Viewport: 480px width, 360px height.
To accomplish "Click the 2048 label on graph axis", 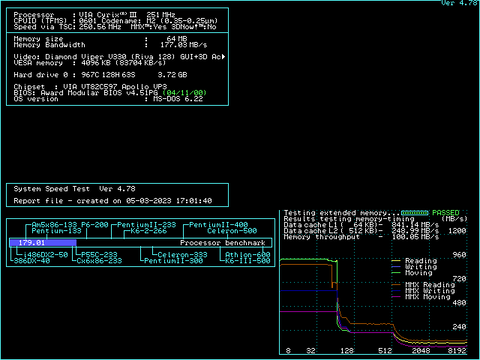I will click(421, 351).
